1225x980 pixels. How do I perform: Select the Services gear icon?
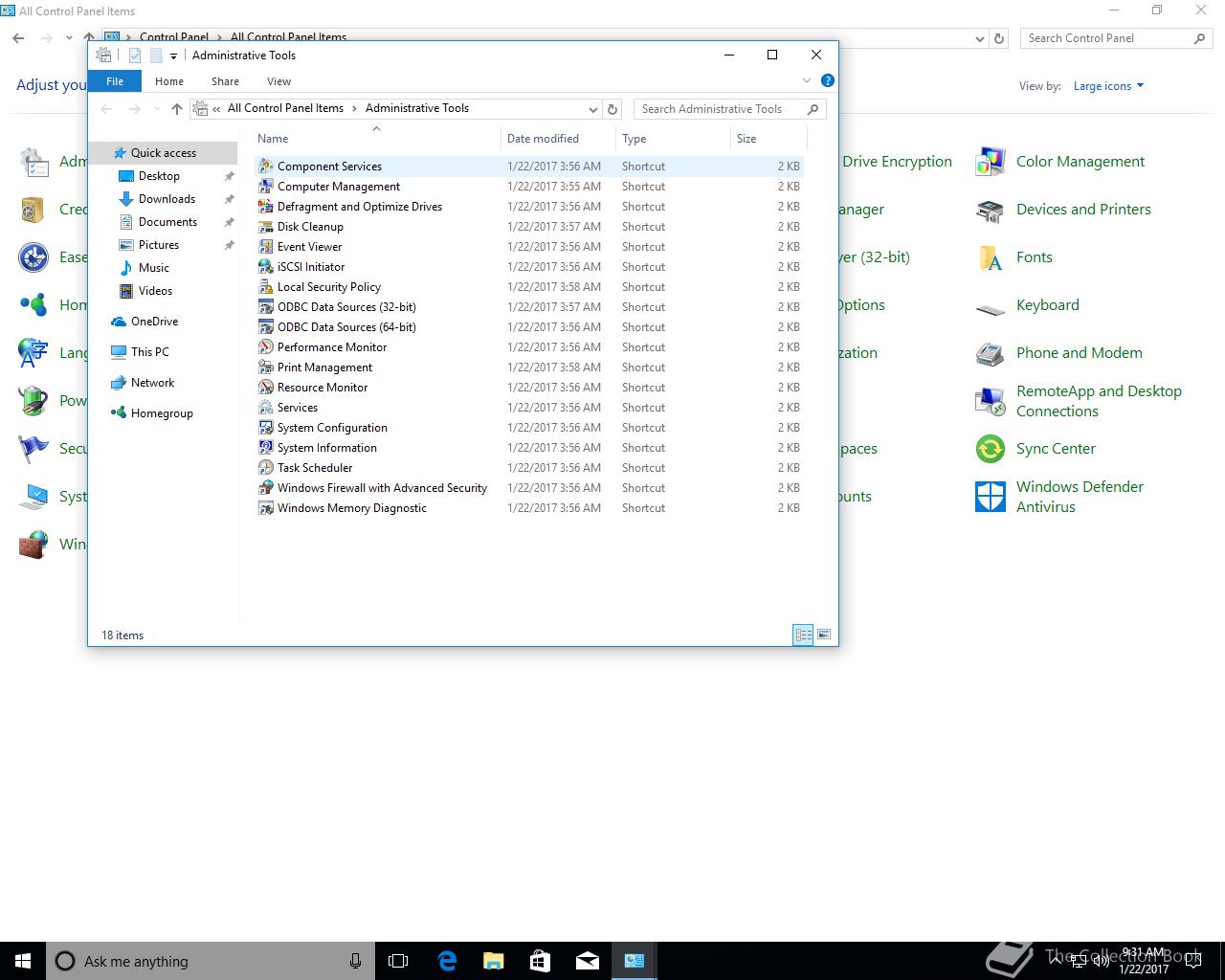tap(266, 408)
